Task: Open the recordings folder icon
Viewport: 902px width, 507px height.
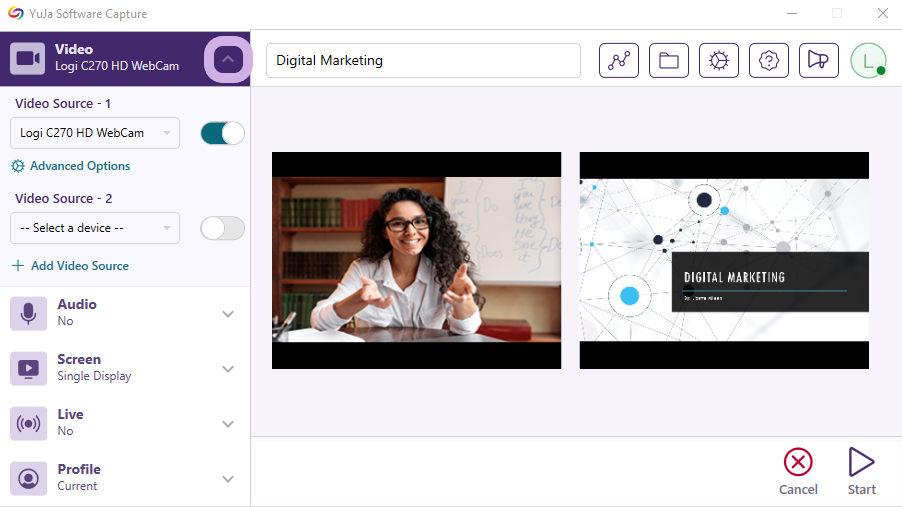Action: click(668, 60)
